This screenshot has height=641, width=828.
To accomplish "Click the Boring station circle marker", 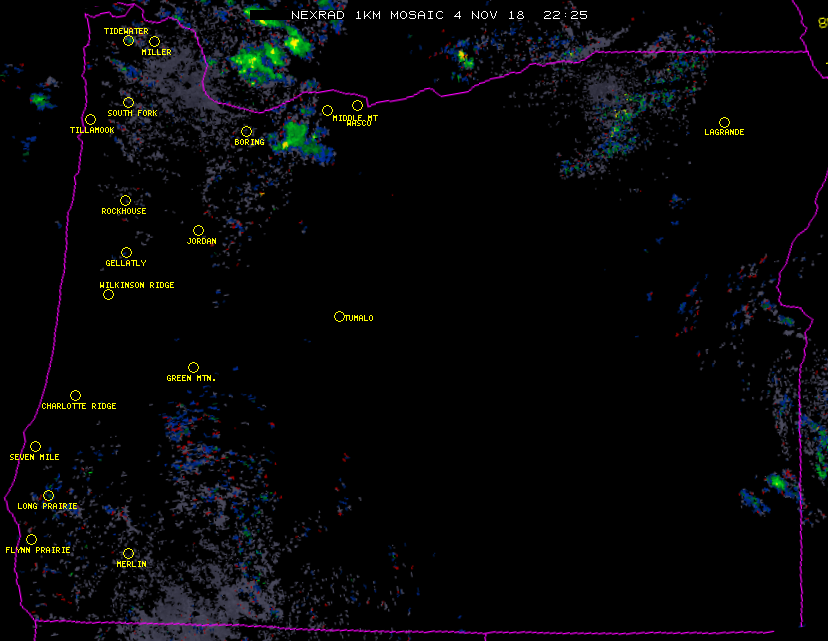I will click(246, 132).
